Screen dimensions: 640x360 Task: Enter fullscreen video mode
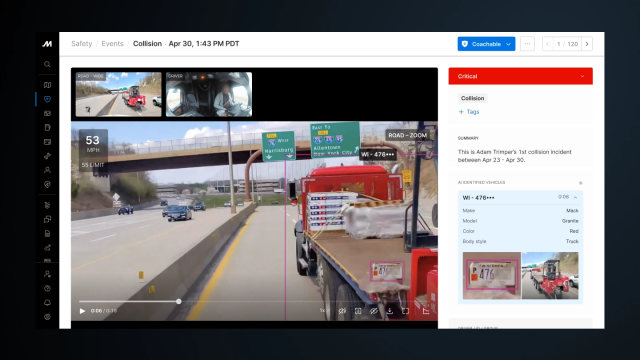(405, 311)
